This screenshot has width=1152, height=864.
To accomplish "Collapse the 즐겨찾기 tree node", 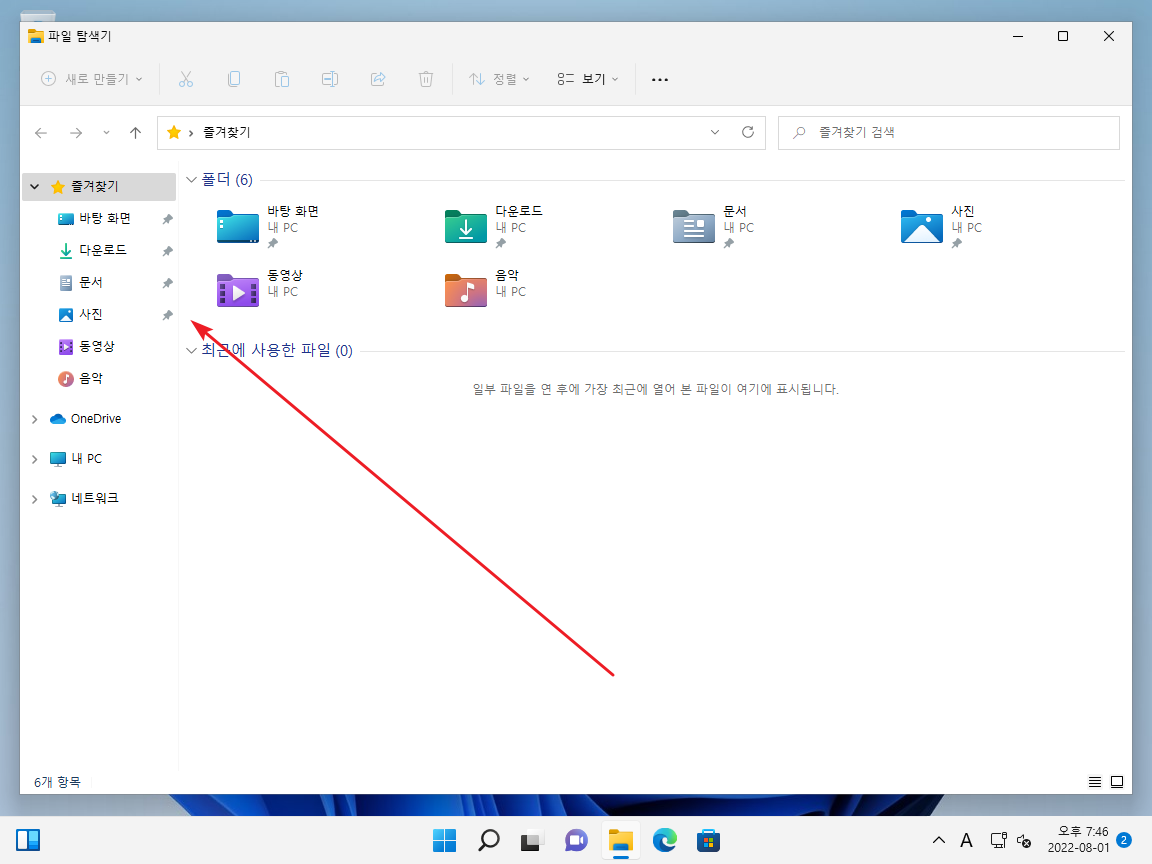I will [35, 187].
